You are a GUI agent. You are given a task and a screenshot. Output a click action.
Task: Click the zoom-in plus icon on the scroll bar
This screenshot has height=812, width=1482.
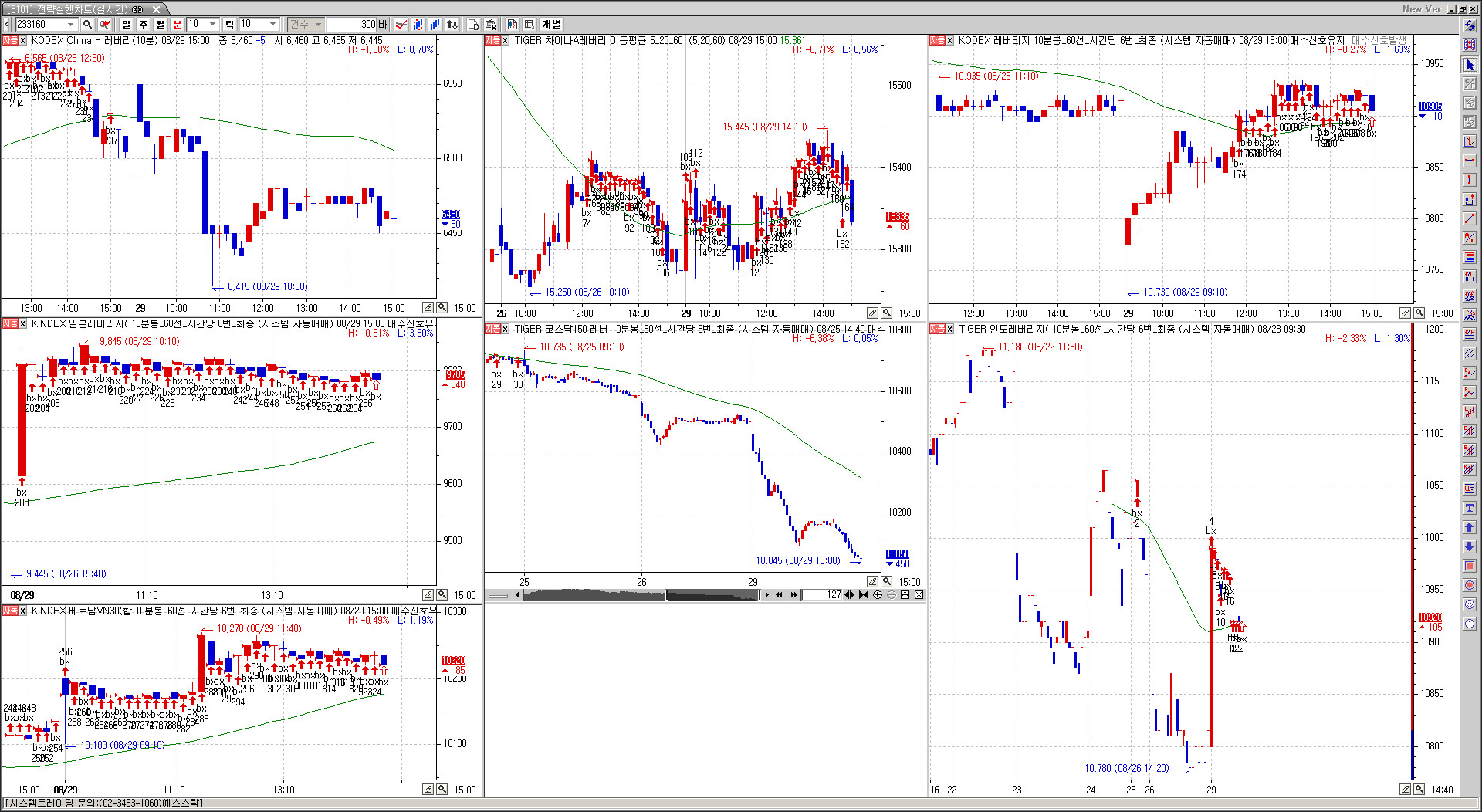pos(878,595)
